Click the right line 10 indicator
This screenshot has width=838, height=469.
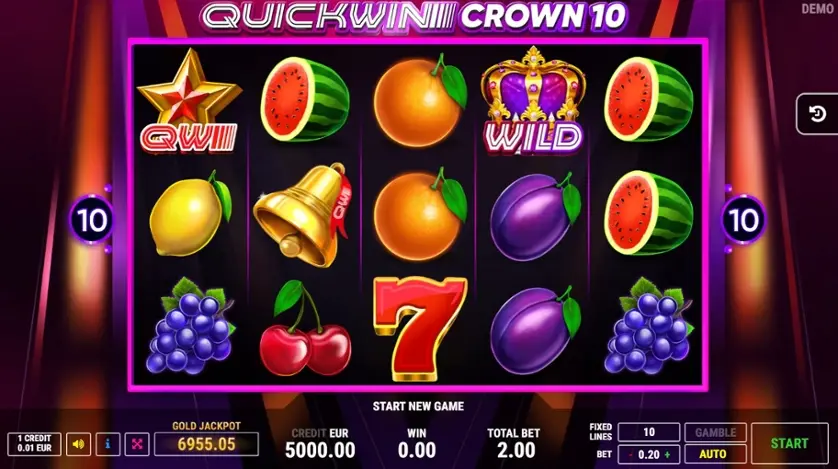(x=743, y=220)
